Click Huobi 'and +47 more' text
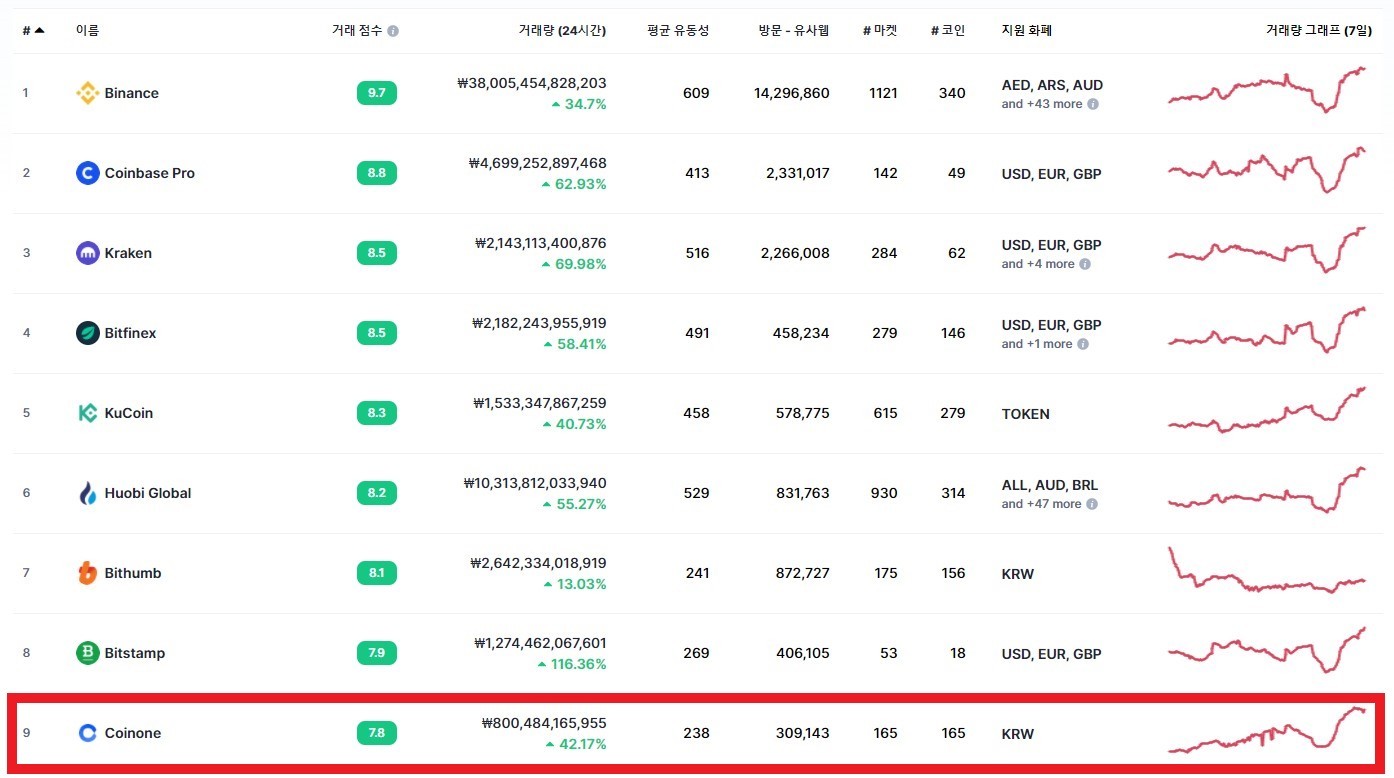1394x778 pixels. 1042,504
